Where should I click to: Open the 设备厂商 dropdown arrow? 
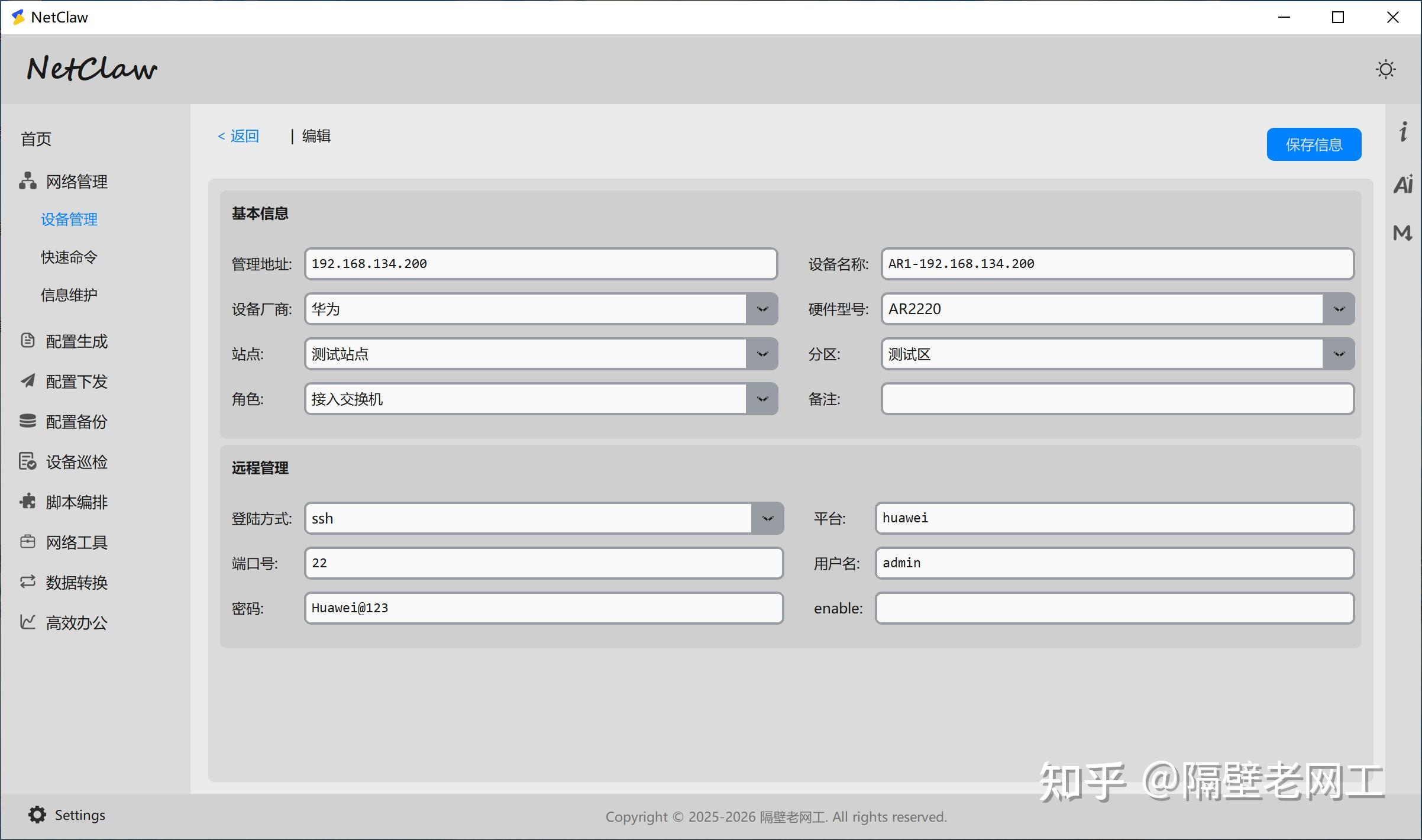[x=762, y=309]
